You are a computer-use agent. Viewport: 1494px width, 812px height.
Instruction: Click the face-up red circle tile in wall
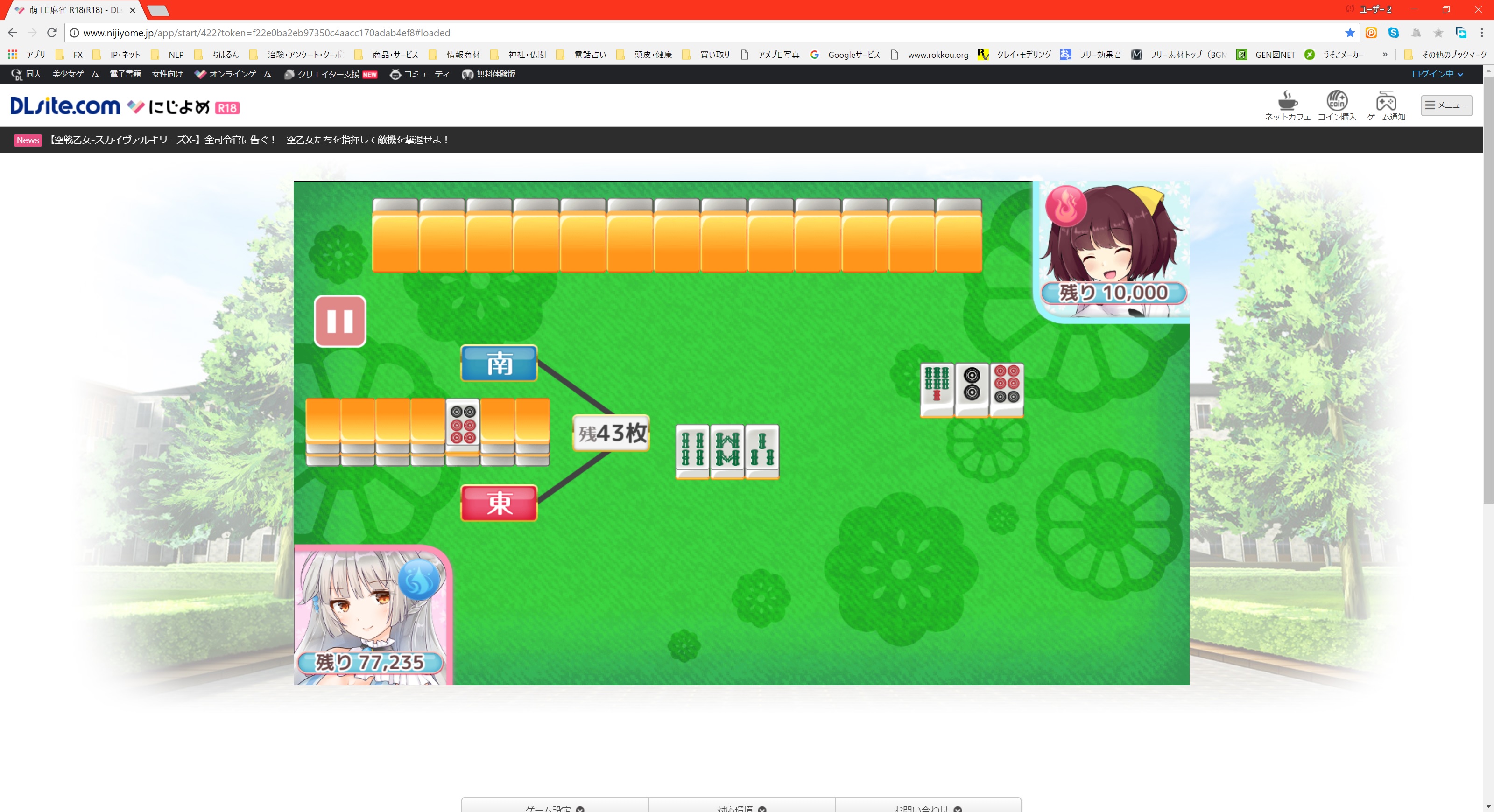(462, 424)
